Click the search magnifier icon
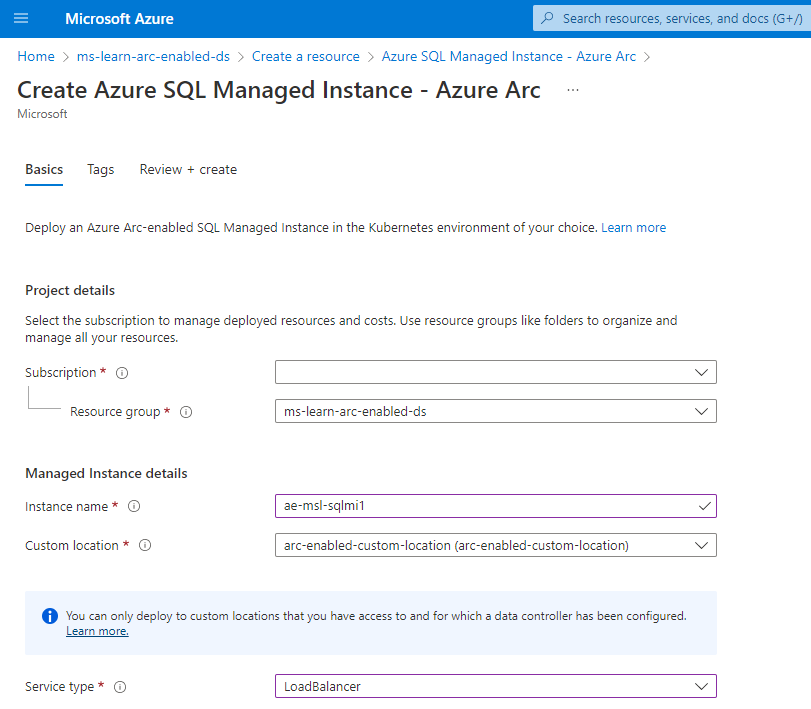The width and height of the screenshot is (811, 709). tap(547, 18)
